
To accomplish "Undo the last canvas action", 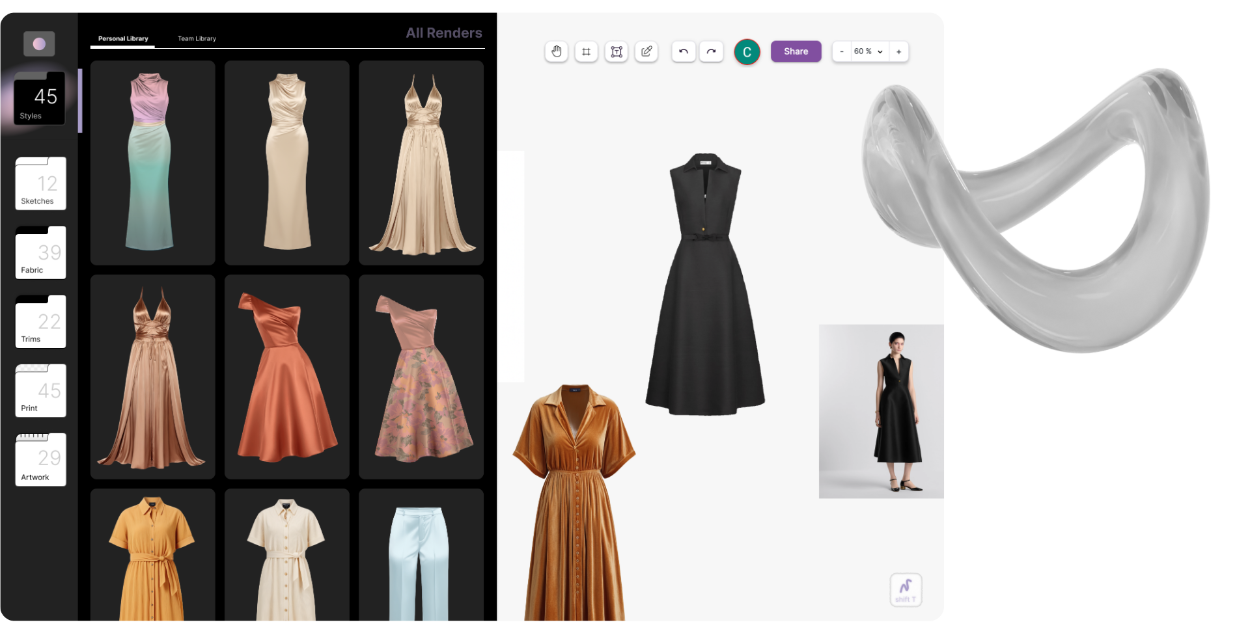I will click(683, 51).
